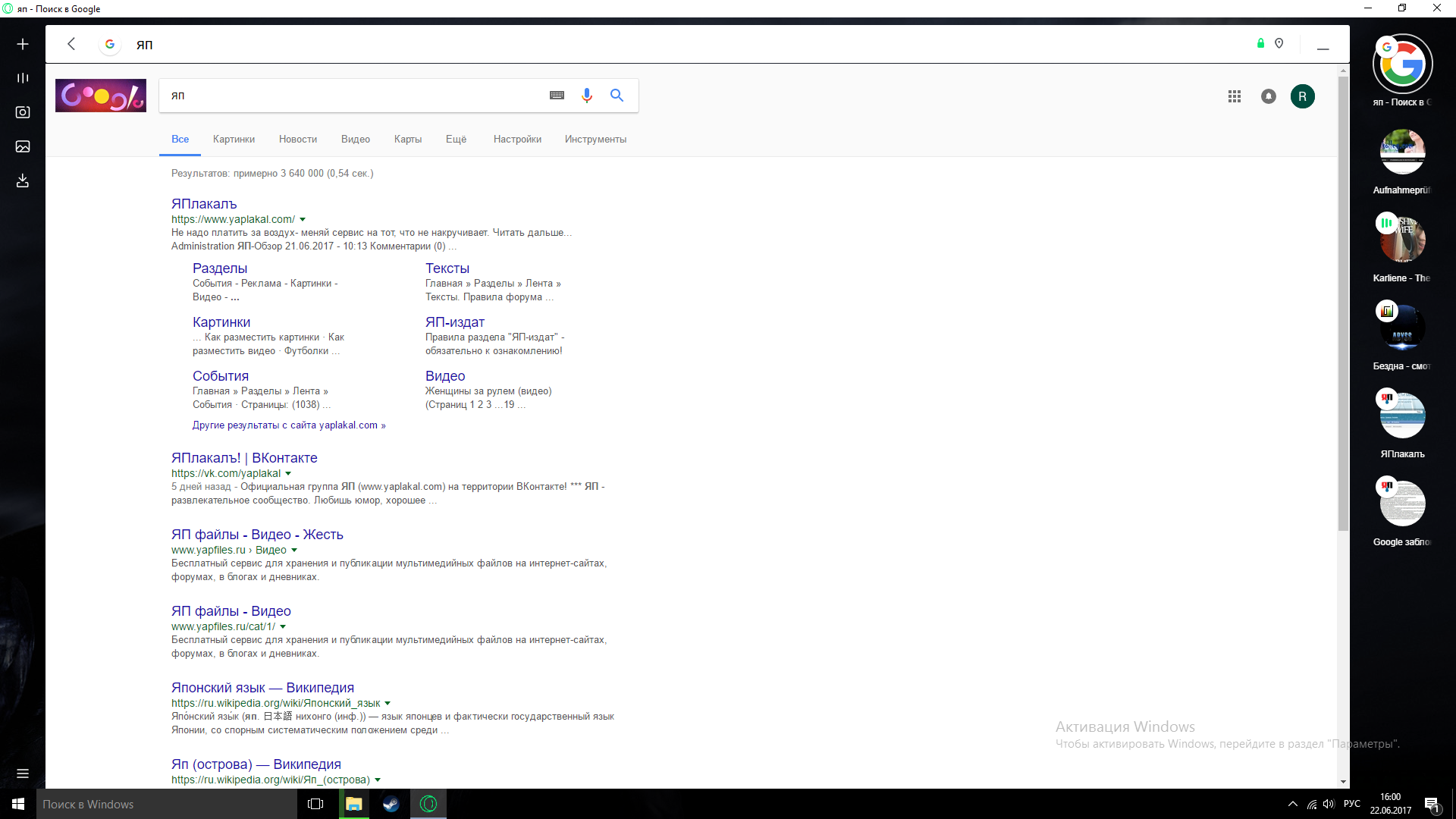Click the Google favicon in the address bar
1456x819 pixels.
(110, 44)
